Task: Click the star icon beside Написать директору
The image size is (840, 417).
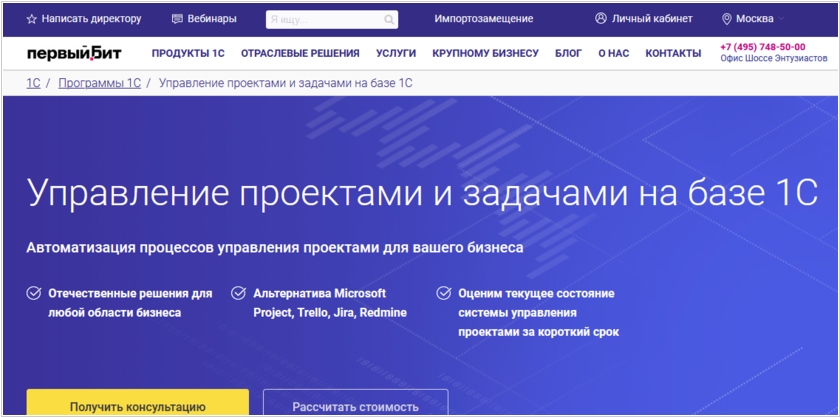Action: [x=32, y=19]
